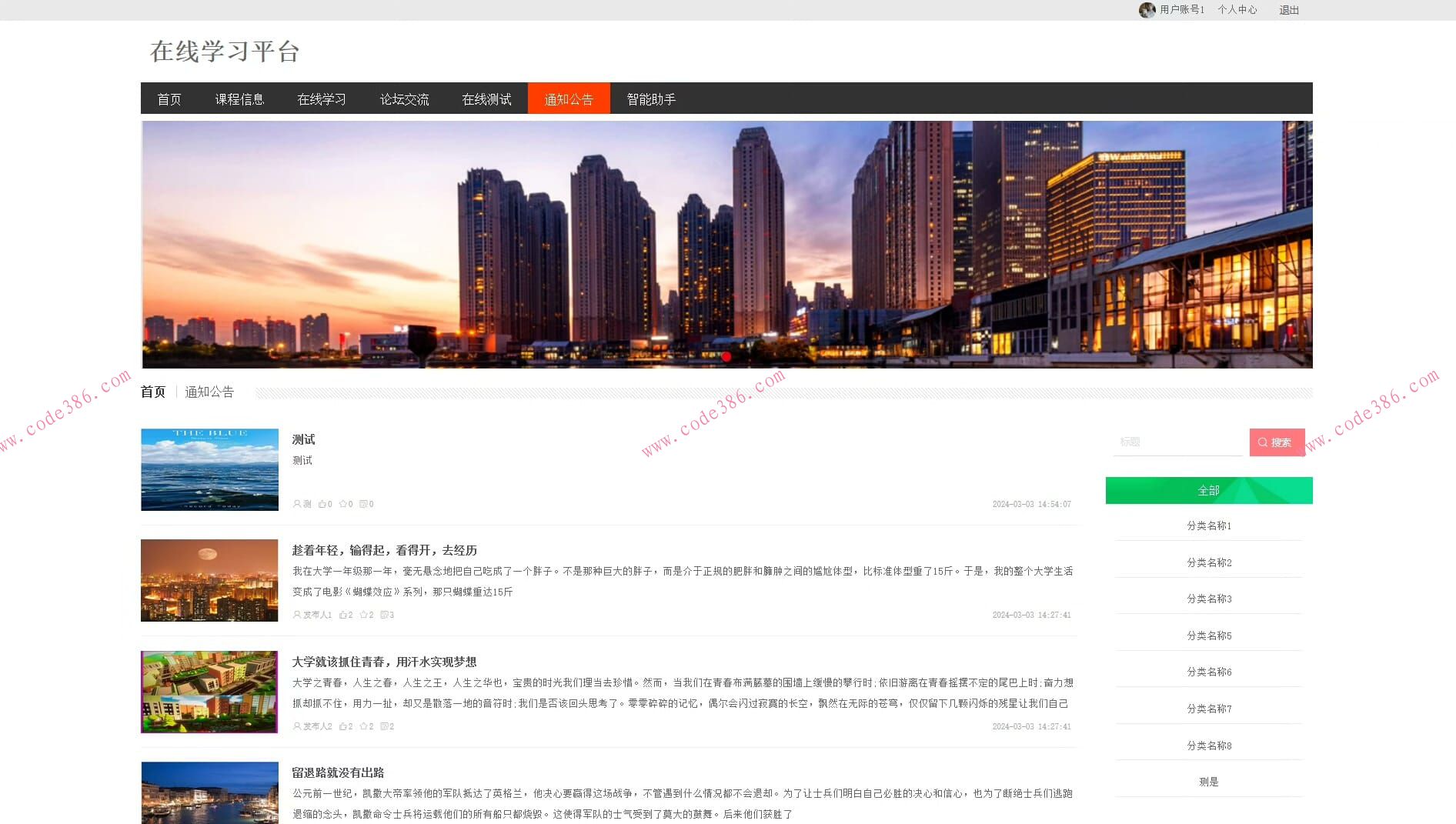Image resolution: width=1456 pixels, height=824 pixels.
Task: Click the red 搜索 search button
Action: (x=1277, y=442)
